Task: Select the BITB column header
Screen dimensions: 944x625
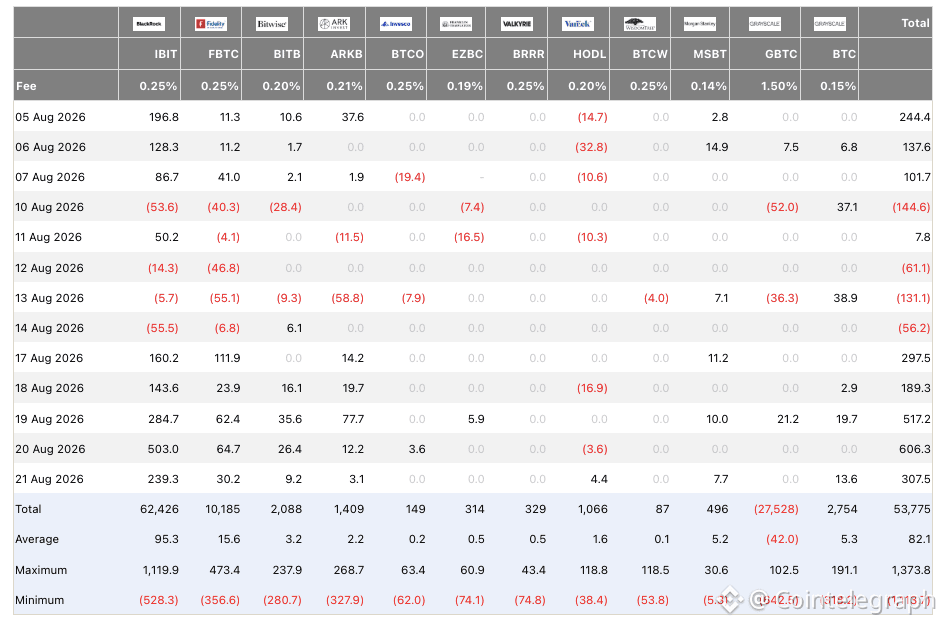Action: tap(287, 54)
